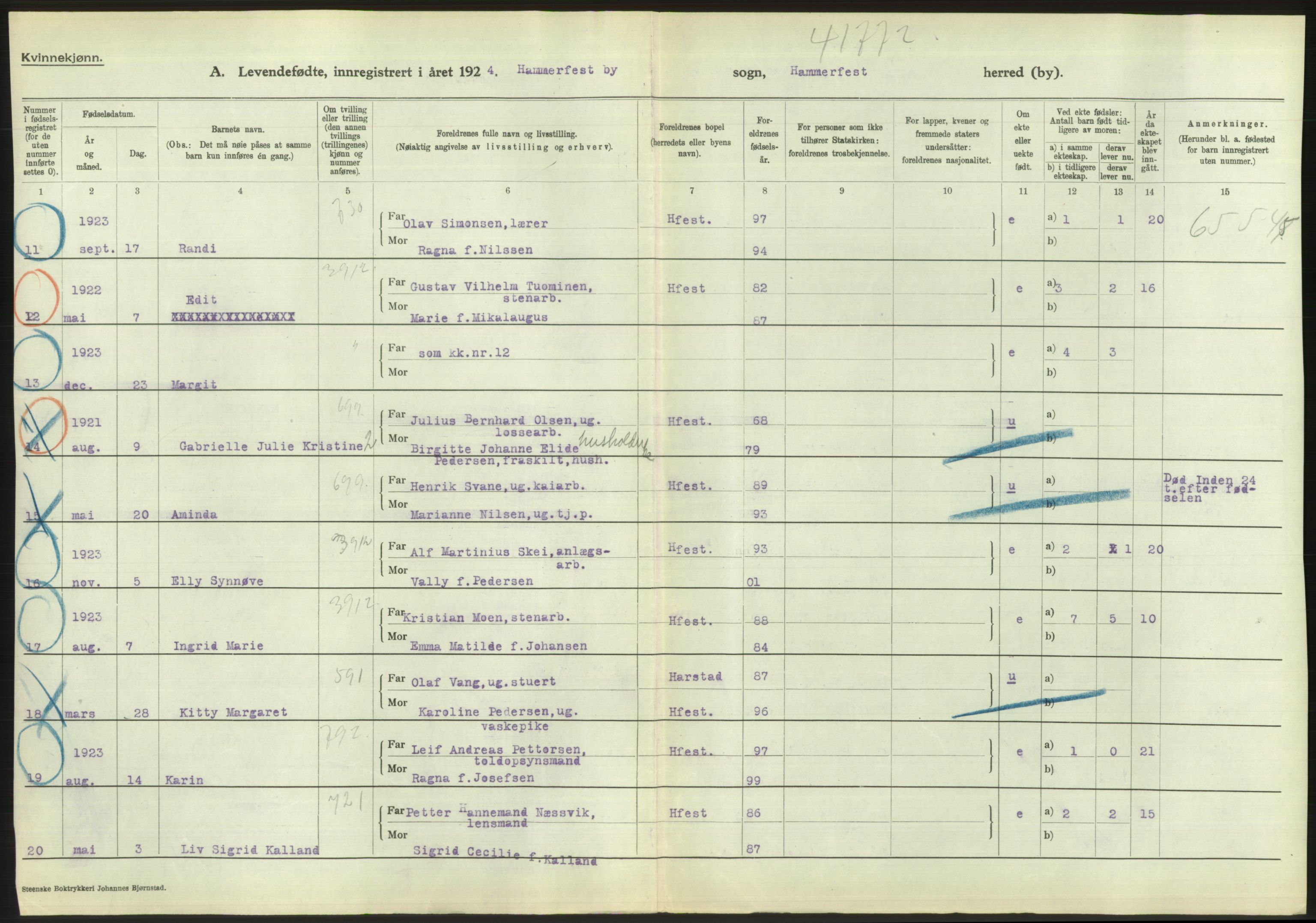Click the handwritten annotation "husholder"

[614, 442]
